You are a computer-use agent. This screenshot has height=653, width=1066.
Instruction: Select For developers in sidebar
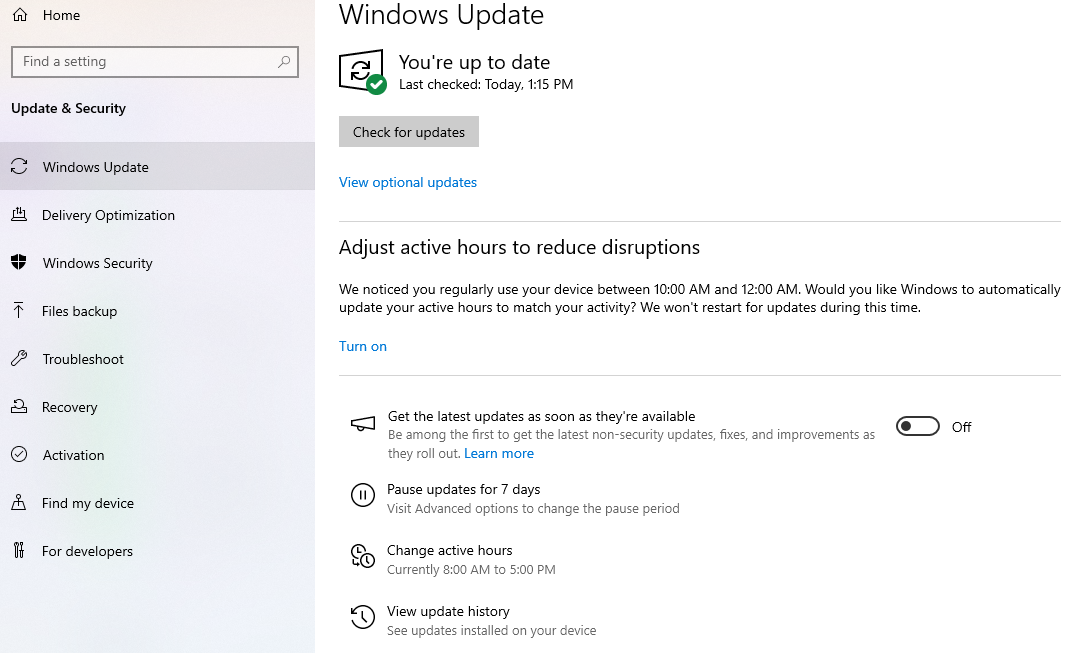(x=157, y=551)
